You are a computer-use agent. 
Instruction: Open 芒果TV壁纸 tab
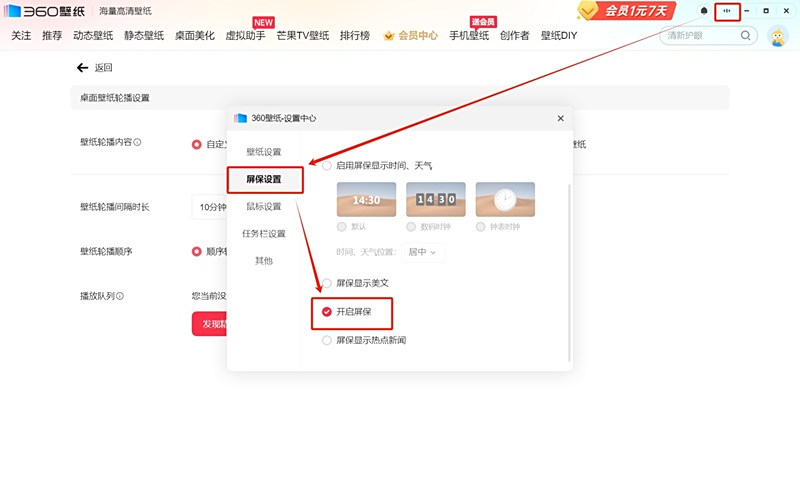[x=303, y=36]
